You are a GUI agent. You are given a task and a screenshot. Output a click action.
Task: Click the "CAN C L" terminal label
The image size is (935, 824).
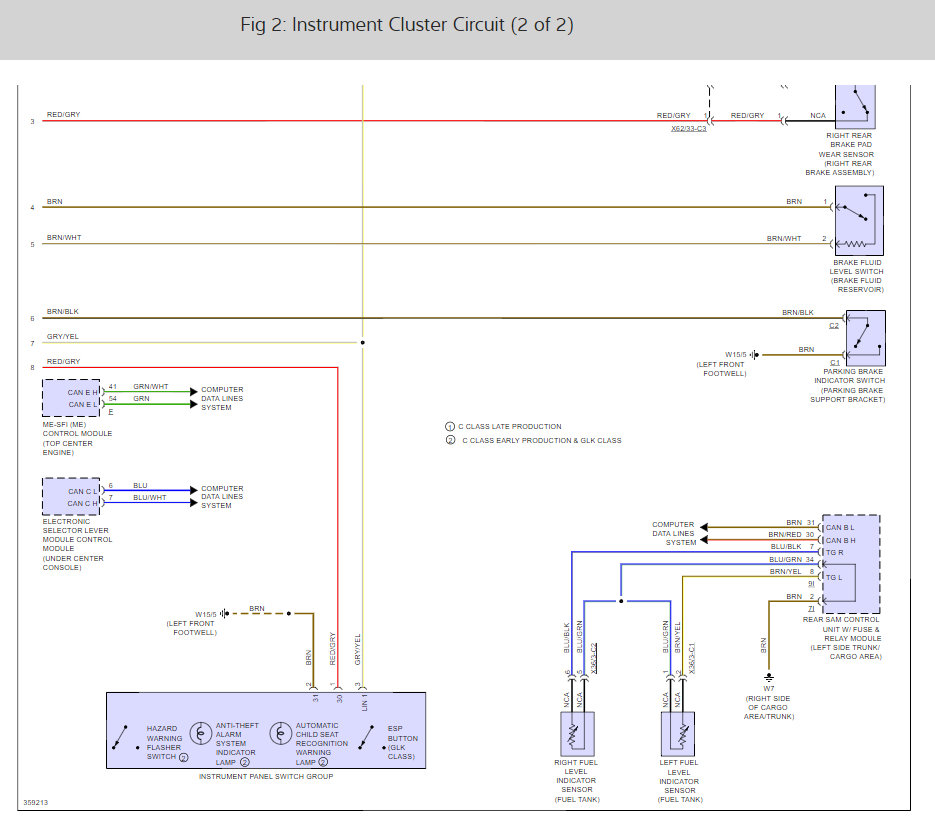(82, 492)
